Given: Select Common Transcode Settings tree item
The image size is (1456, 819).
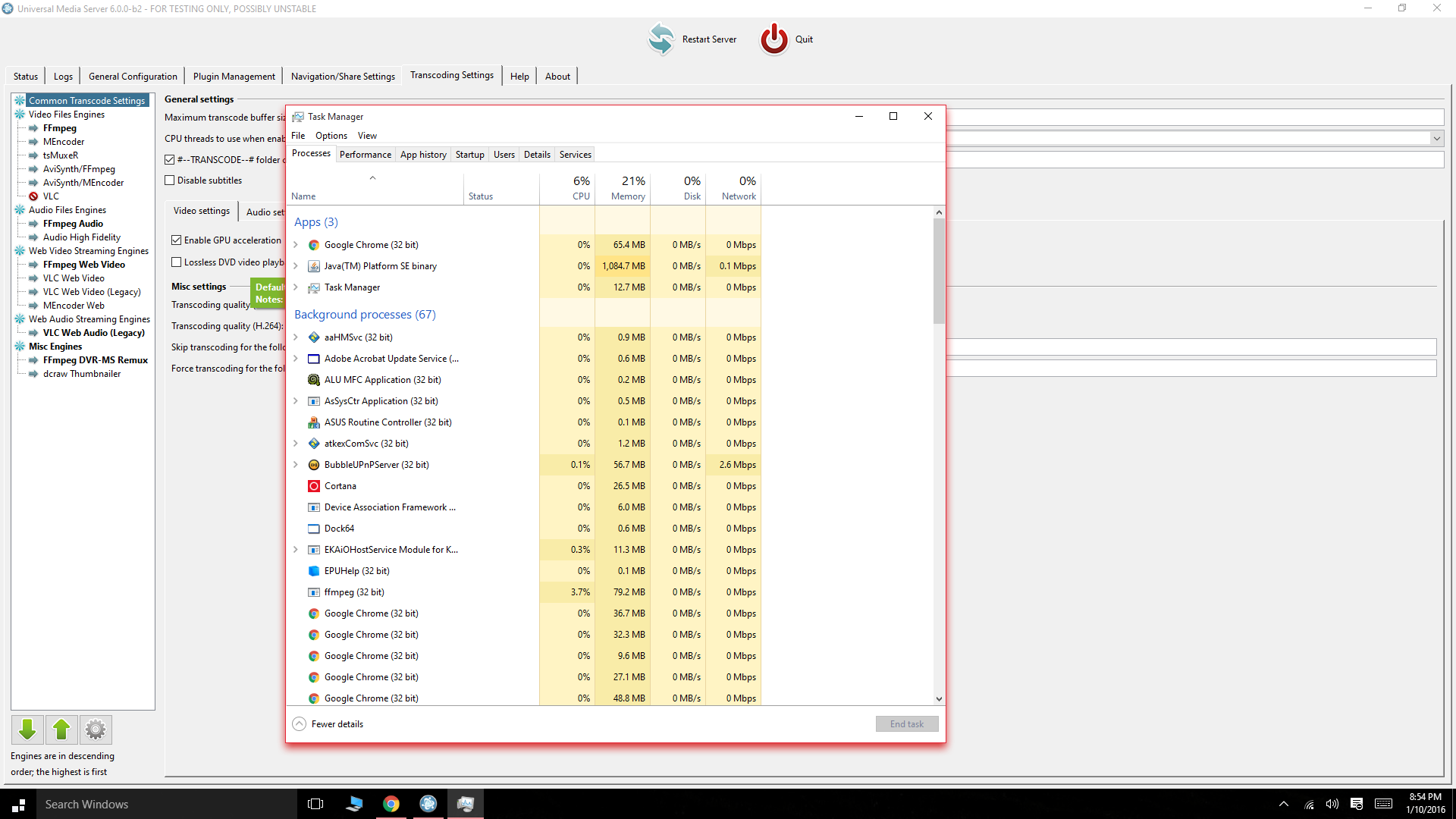Looking at the screenshot, I should (86, 101).
